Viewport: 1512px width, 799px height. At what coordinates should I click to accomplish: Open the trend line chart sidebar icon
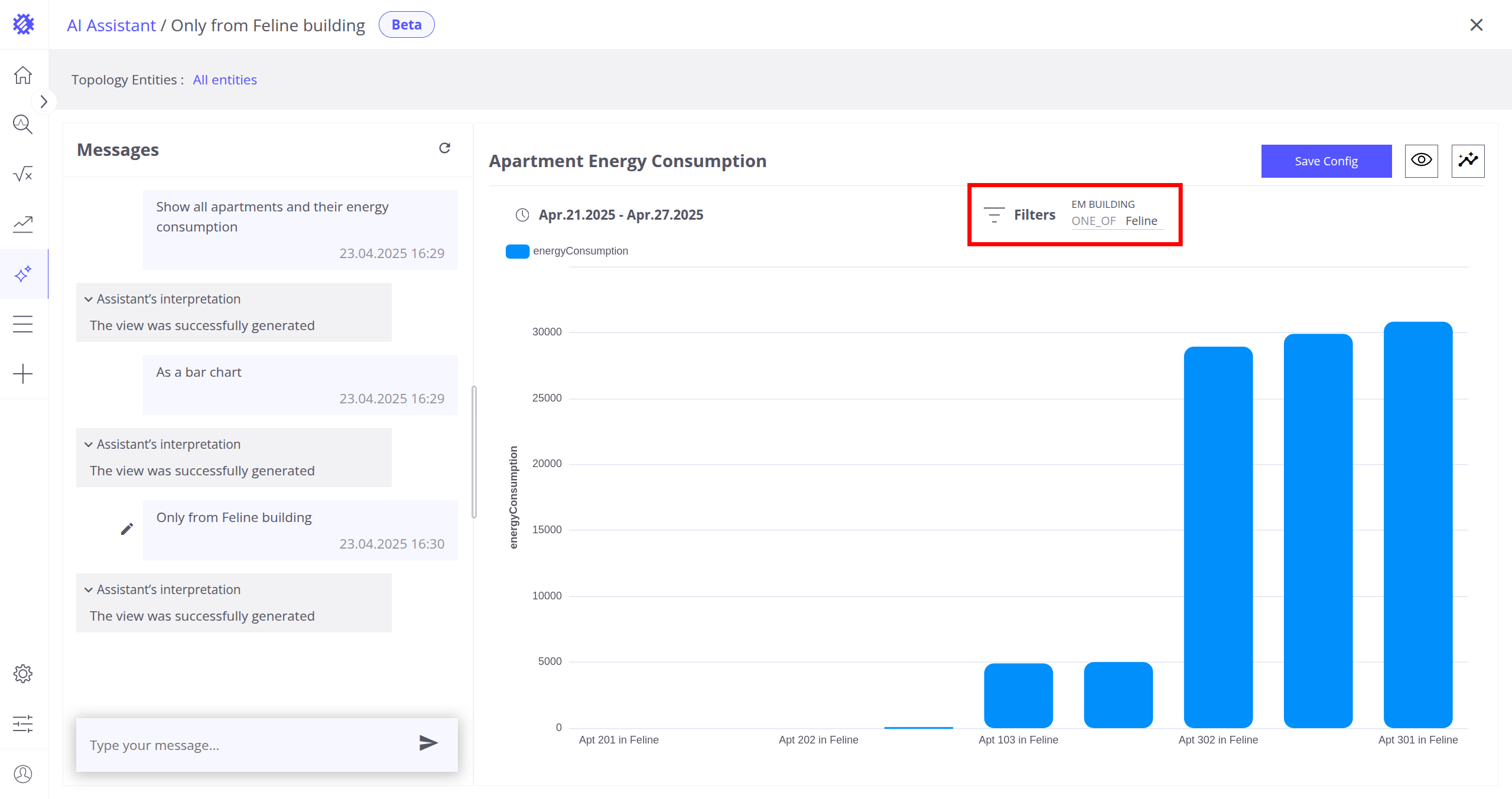[x=23, y=224]
